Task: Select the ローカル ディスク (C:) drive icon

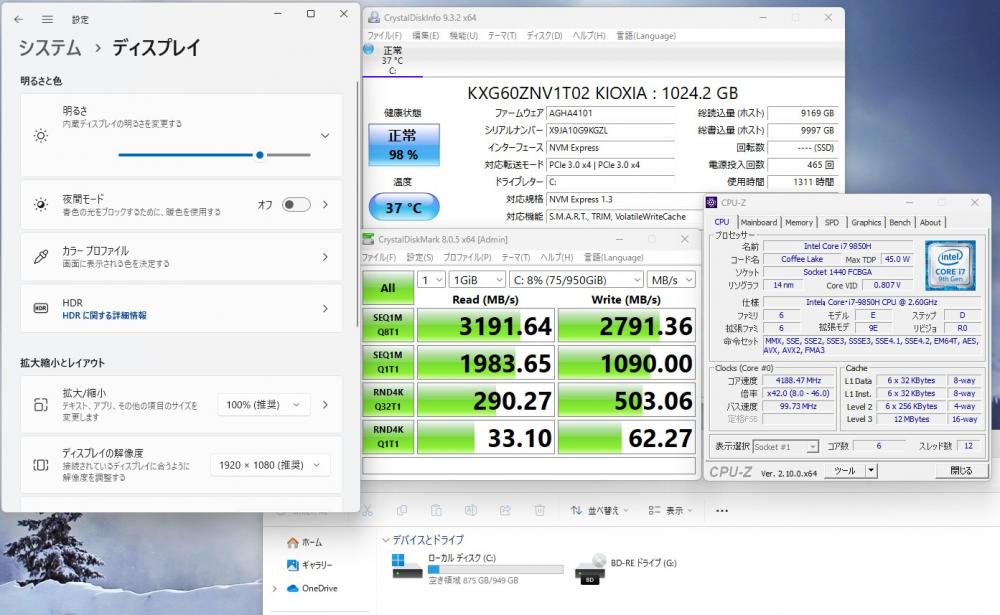Action: click(407, 566)
